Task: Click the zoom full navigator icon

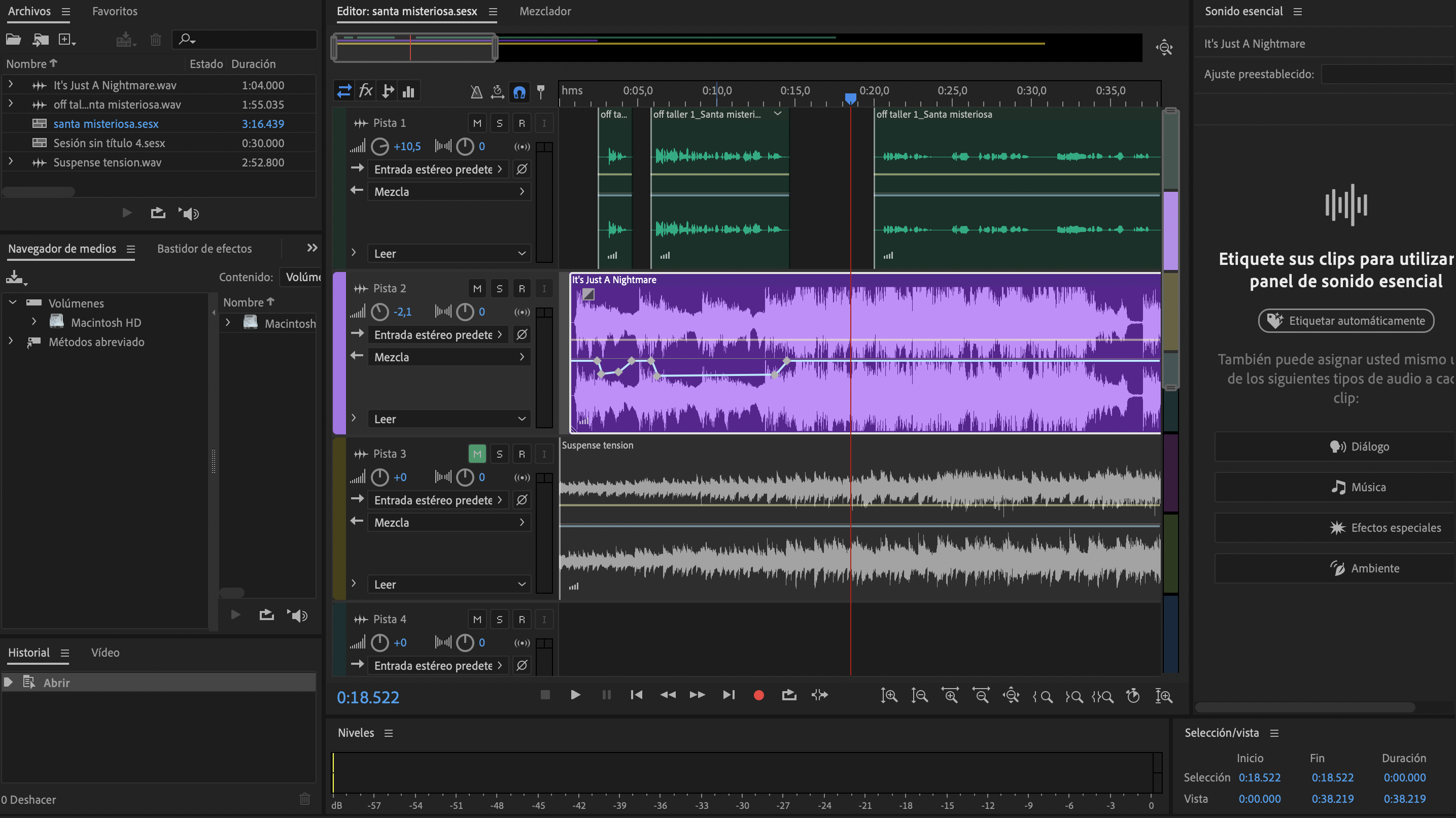Action: point(1164,48)
